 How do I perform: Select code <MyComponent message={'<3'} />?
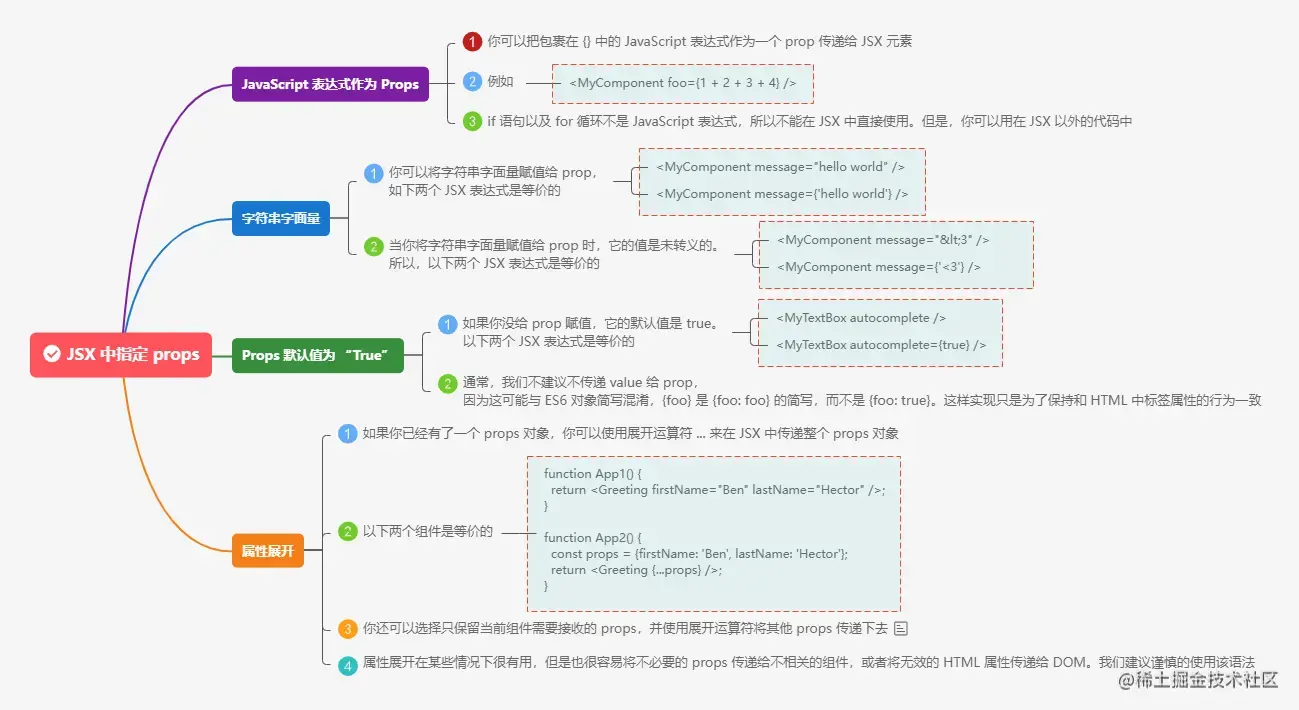[x=878, y=267]
